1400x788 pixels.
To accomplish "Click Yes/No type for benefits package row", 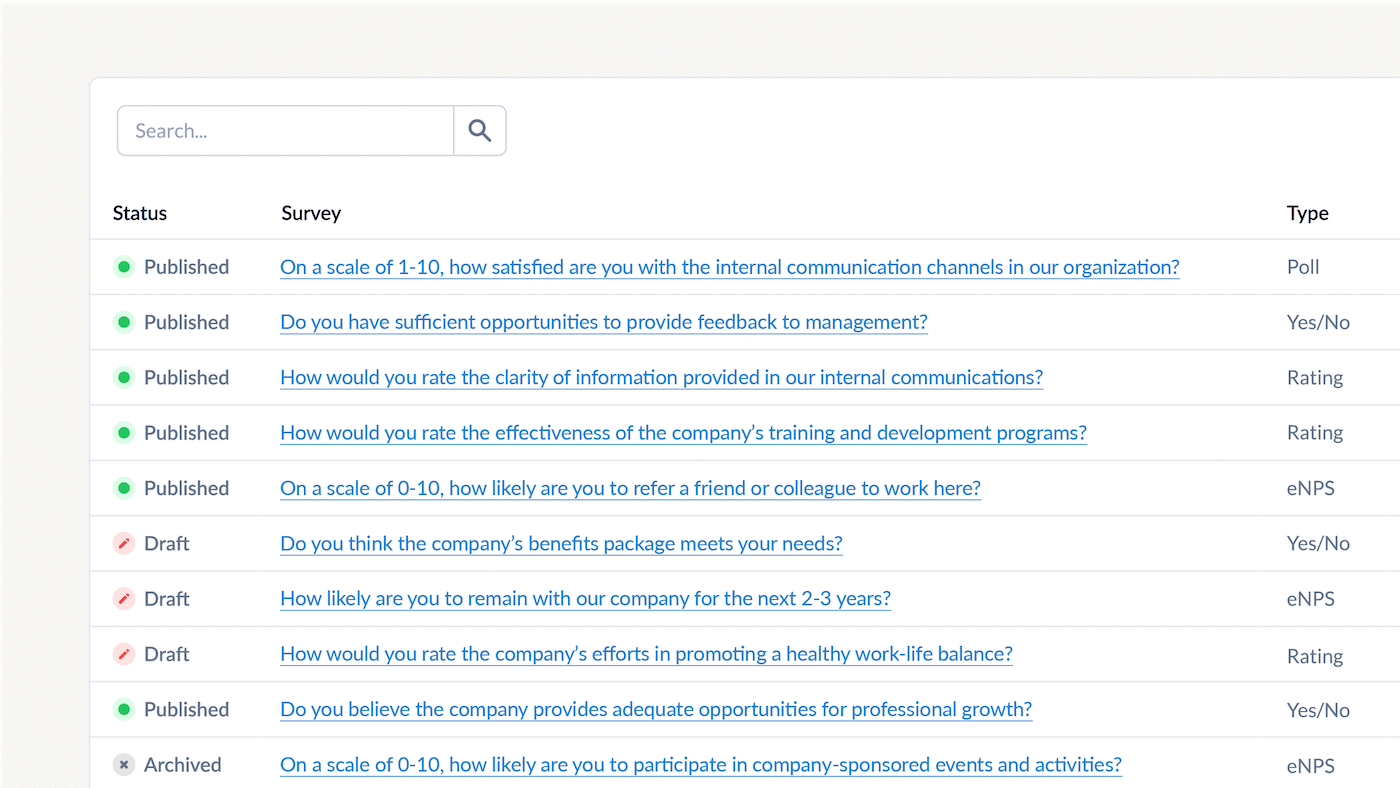I will pyautogui.click(x=1318, y=544).
